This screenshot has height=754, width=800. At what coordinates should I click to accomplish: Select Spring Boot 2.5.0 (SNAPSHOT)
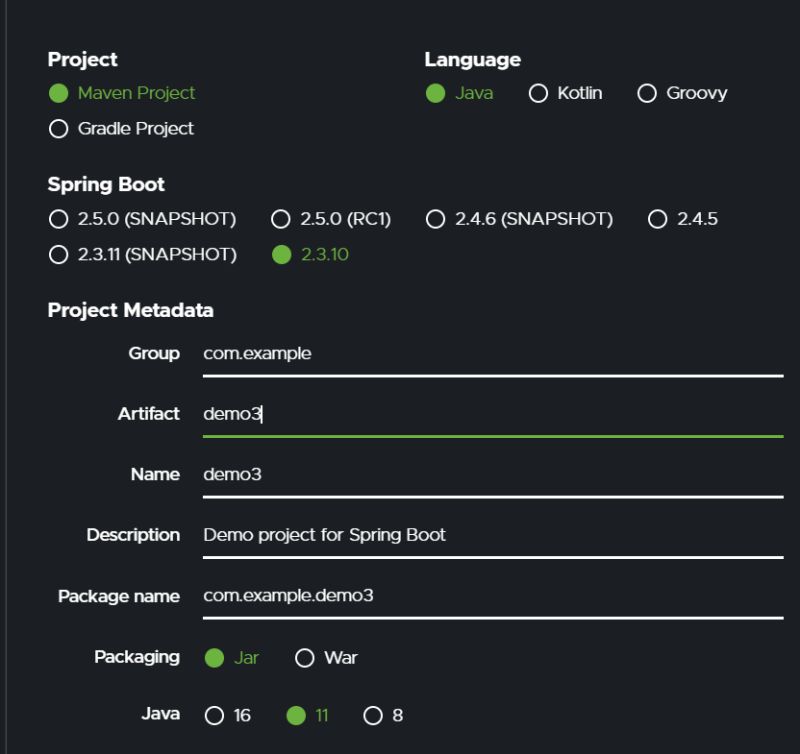pyautogui.click(x=58, y=219)
